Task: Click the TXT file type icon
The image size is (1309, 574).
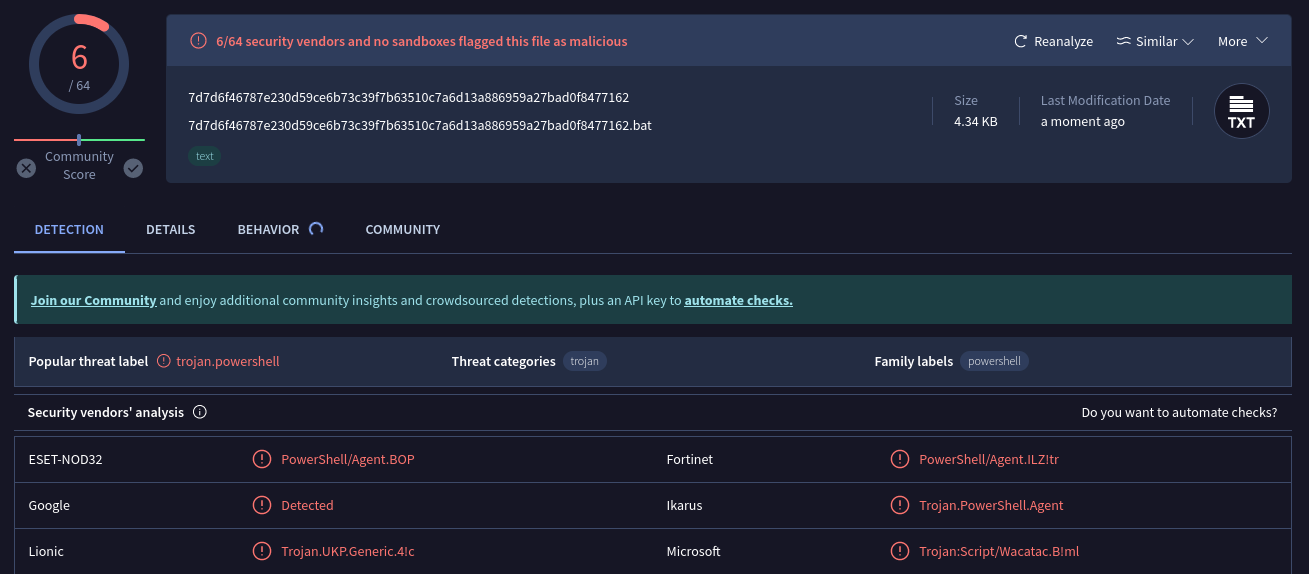Action: coord(1241,111)
